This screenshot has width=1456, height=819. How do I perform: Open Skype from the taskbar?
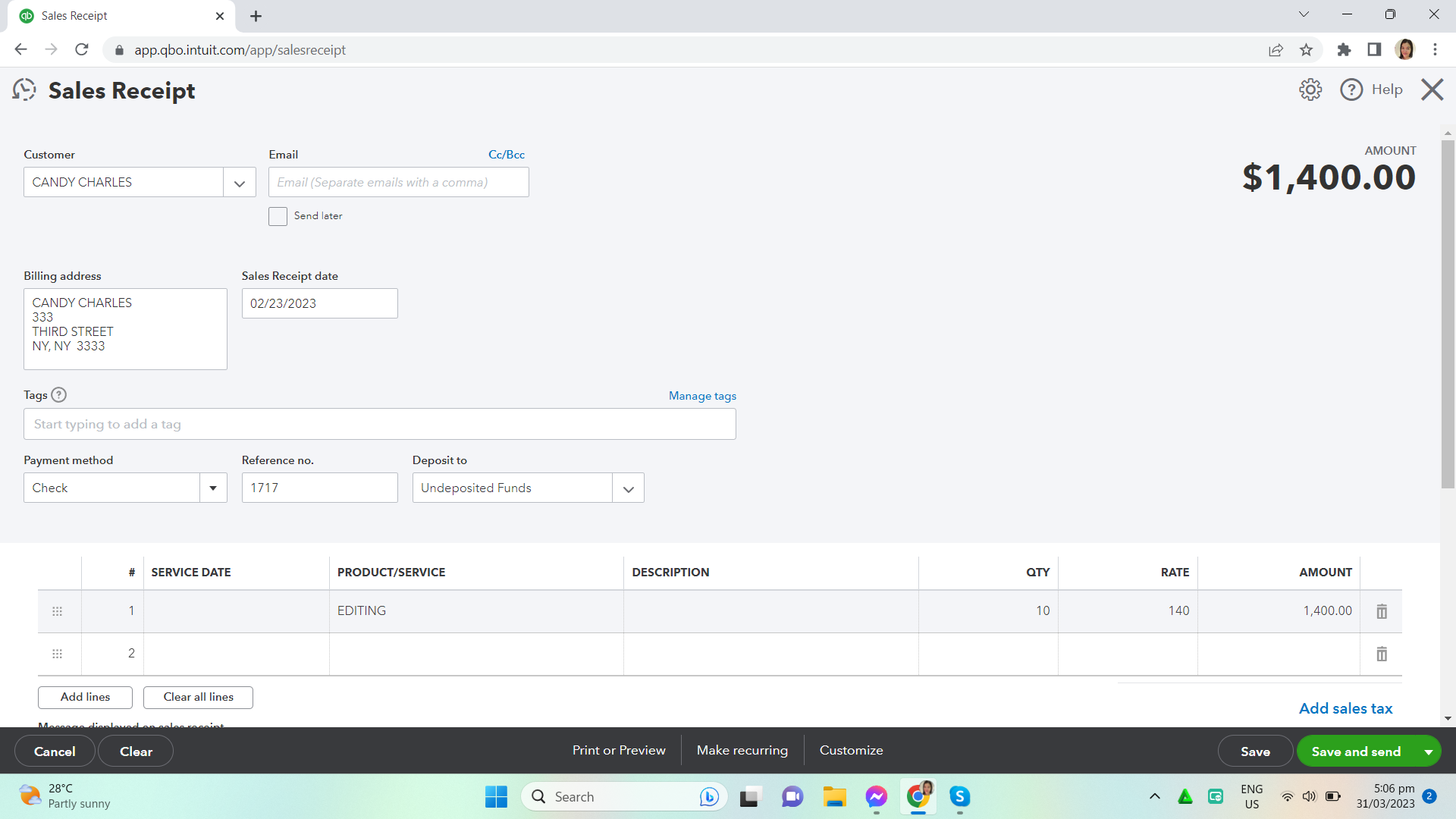pyautogui.click(x=960, y=796)
